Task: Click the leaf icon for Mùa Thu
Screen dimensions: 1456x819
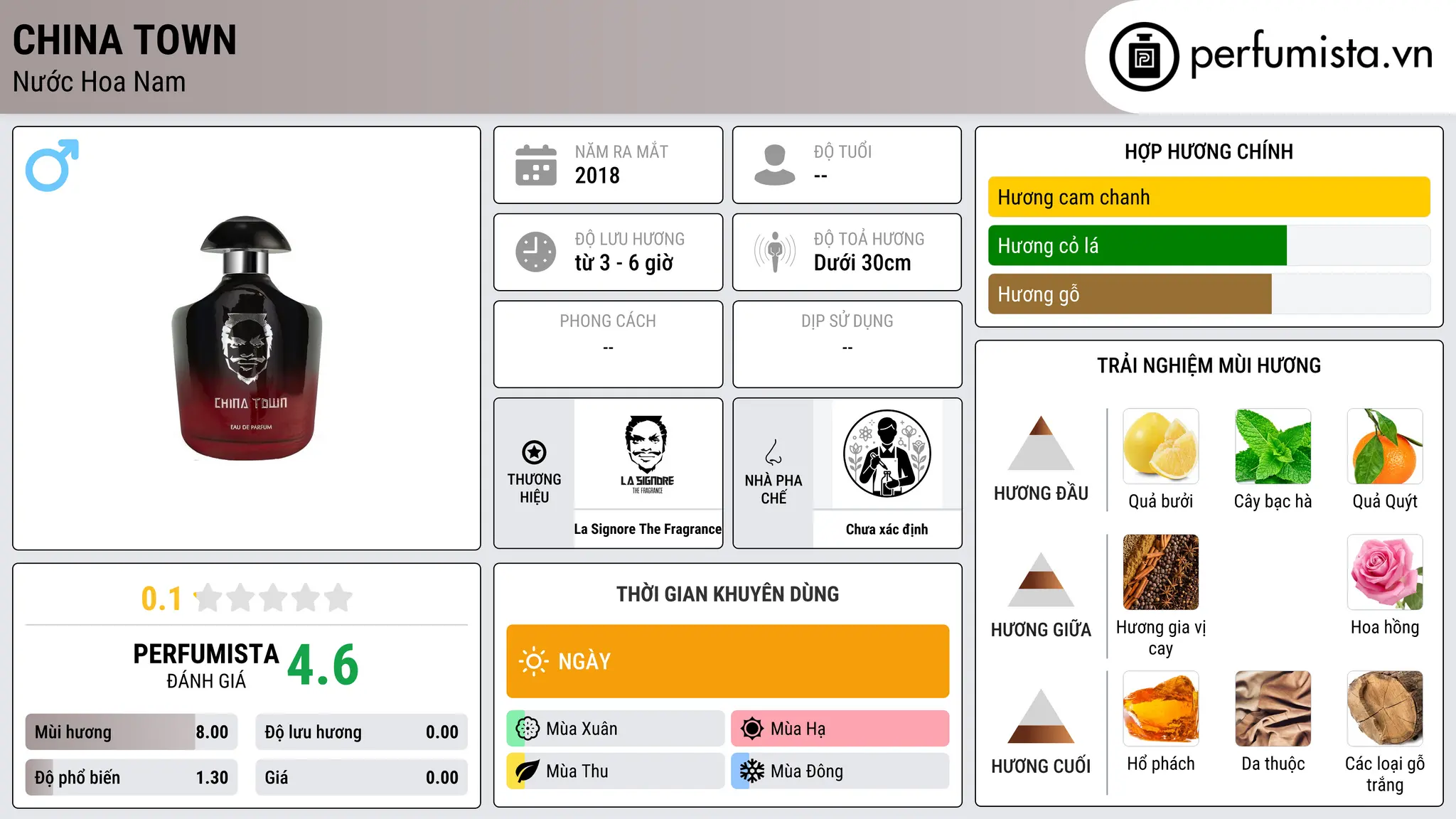Action: [528, 771]
